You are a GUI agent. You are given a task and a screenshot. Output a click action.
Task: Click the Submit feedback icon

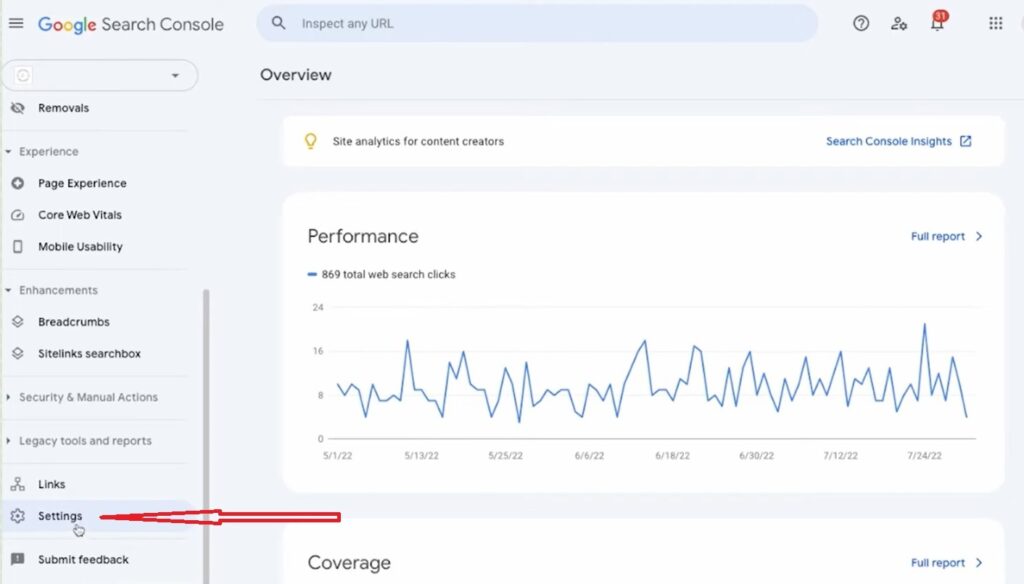point(18,559)
